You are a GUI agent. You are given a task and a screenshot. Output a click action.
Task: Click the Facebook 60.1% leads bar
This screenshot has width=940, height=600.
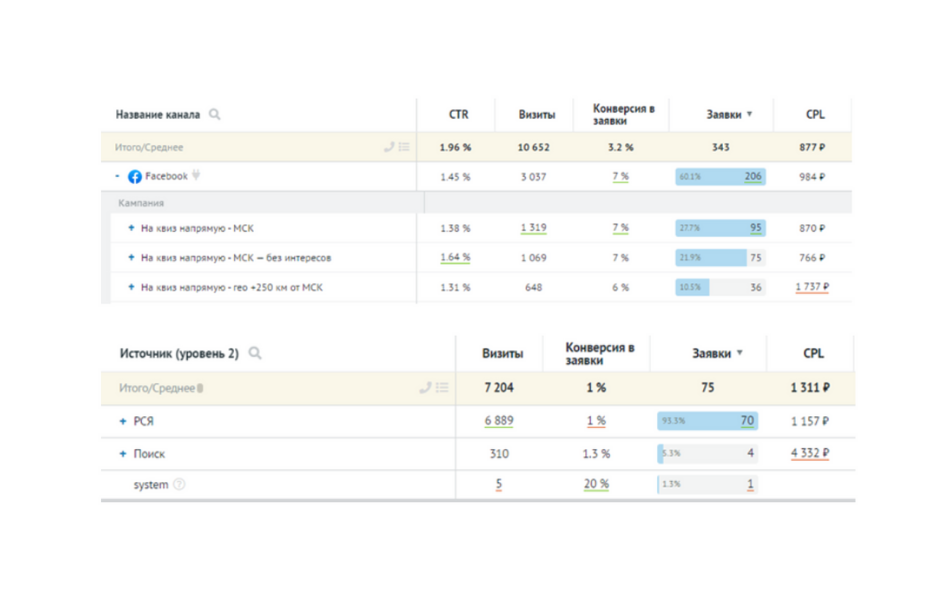pyautogui.click(x=720, y=176)
